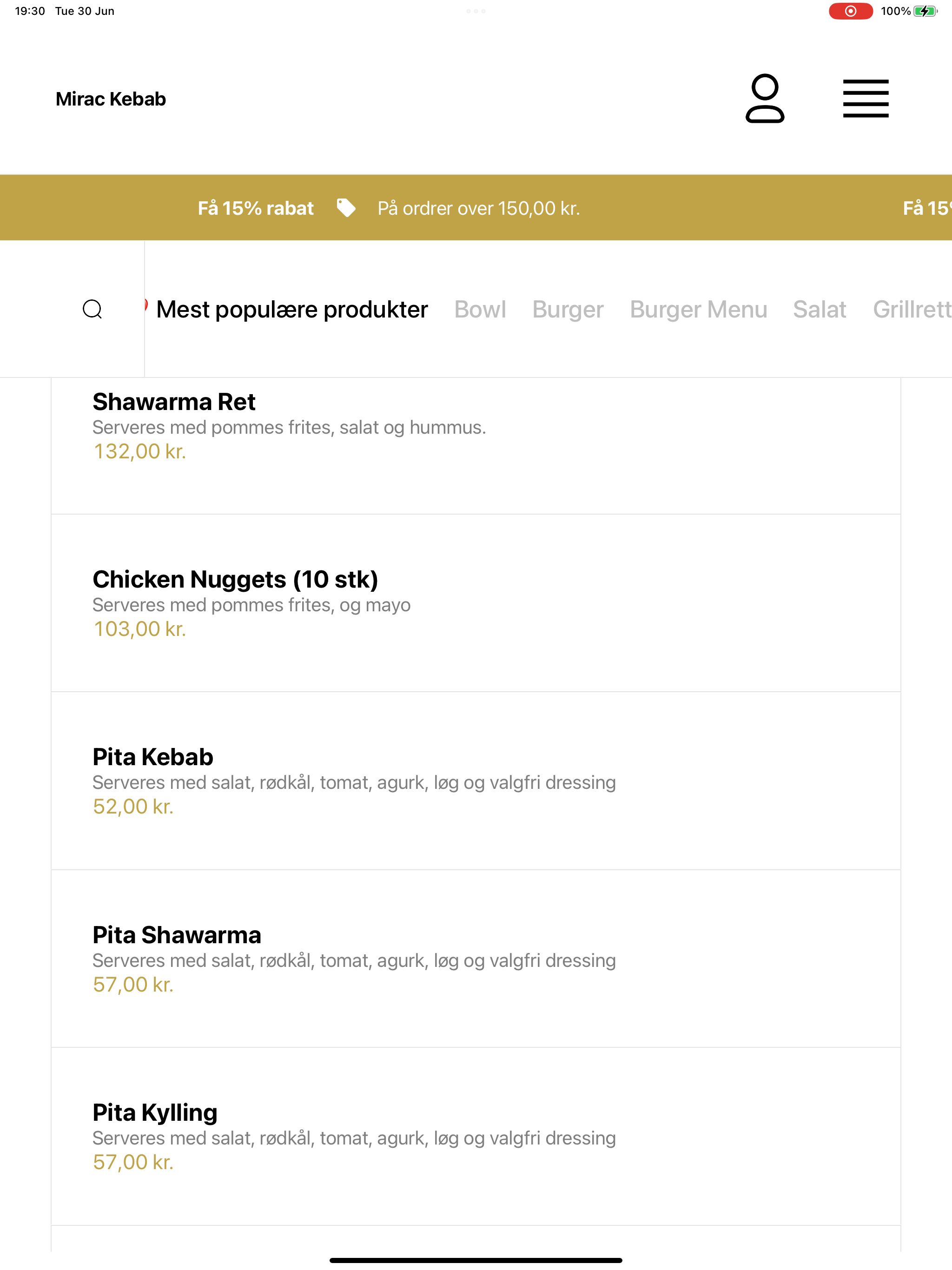
Task: Choose the Pita Kebab product
Action: coord(476,780)
